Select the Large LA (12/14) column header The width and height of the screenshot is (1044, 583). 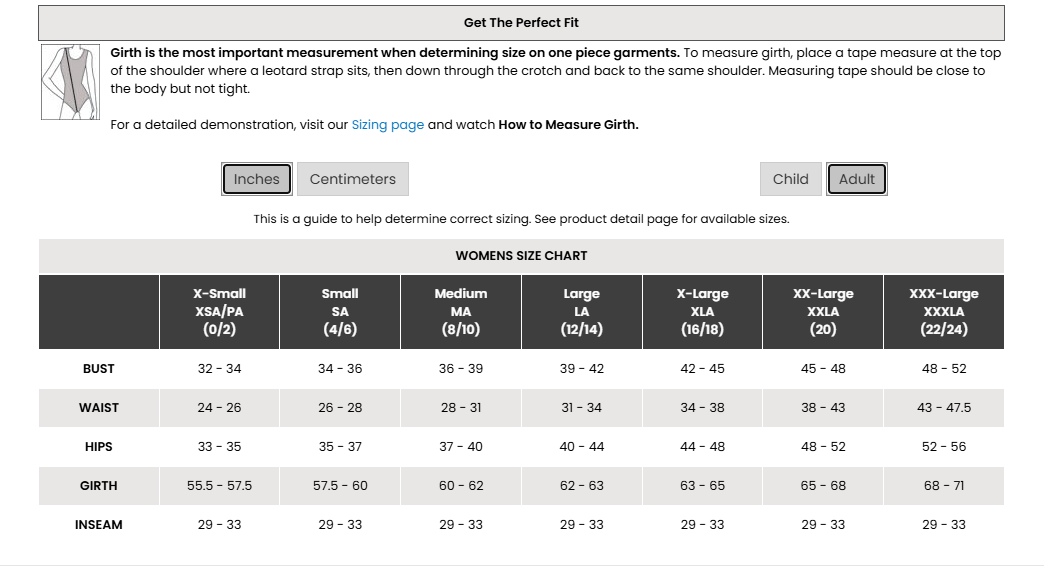[582, 312]
